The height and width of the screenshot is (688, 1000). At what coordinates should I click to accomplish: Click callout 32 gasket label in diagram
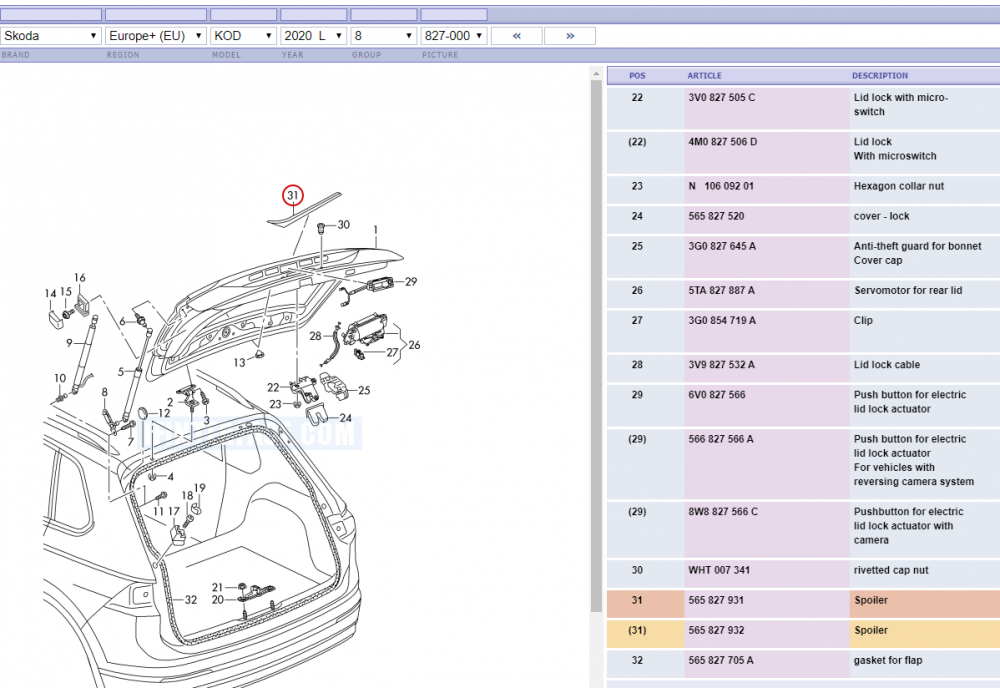pos(191,599)
